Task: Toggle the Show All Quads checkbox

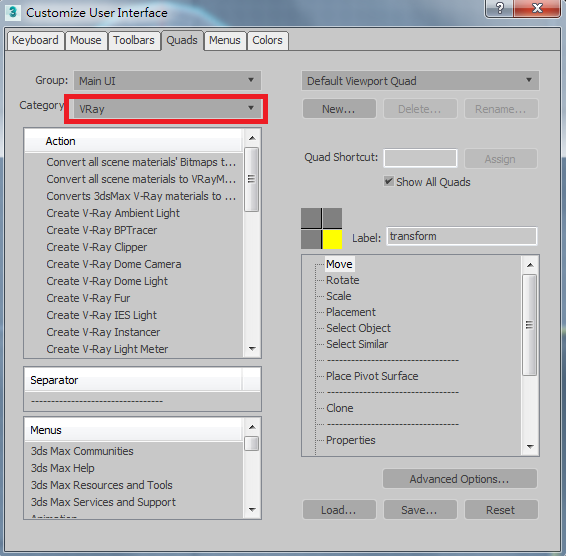Action: pos(389,181)
